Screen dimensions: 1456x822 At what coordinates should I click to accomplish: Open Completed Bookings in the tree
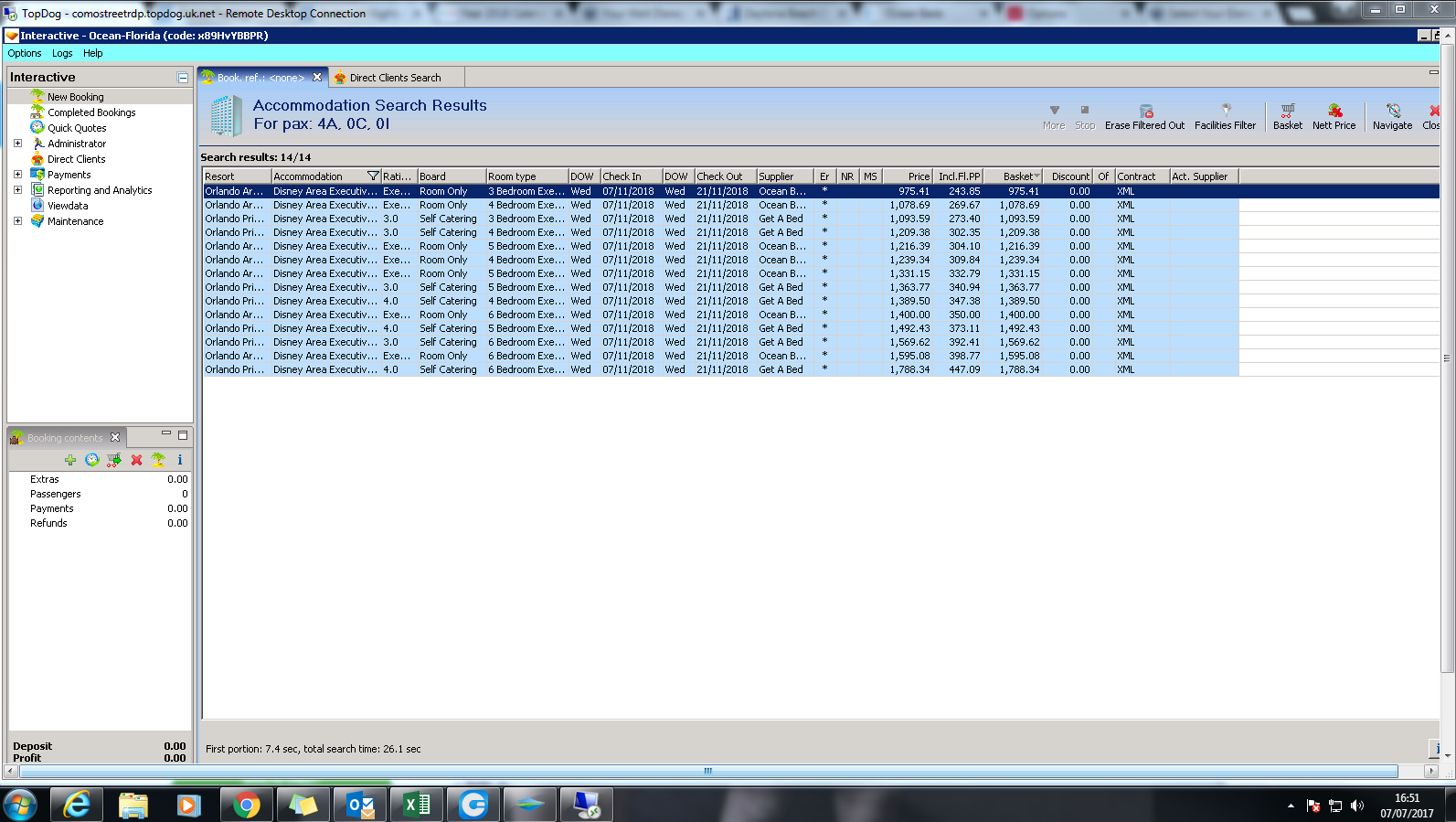[91, 112]
